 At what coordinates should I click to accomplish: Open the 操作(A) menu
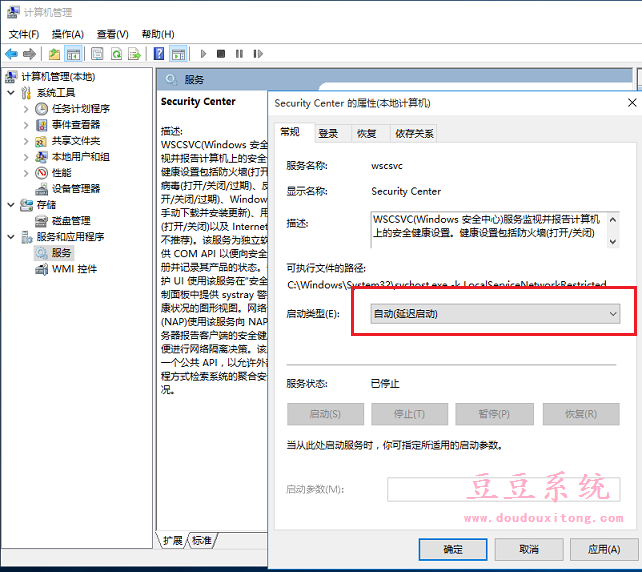point(68,34)
